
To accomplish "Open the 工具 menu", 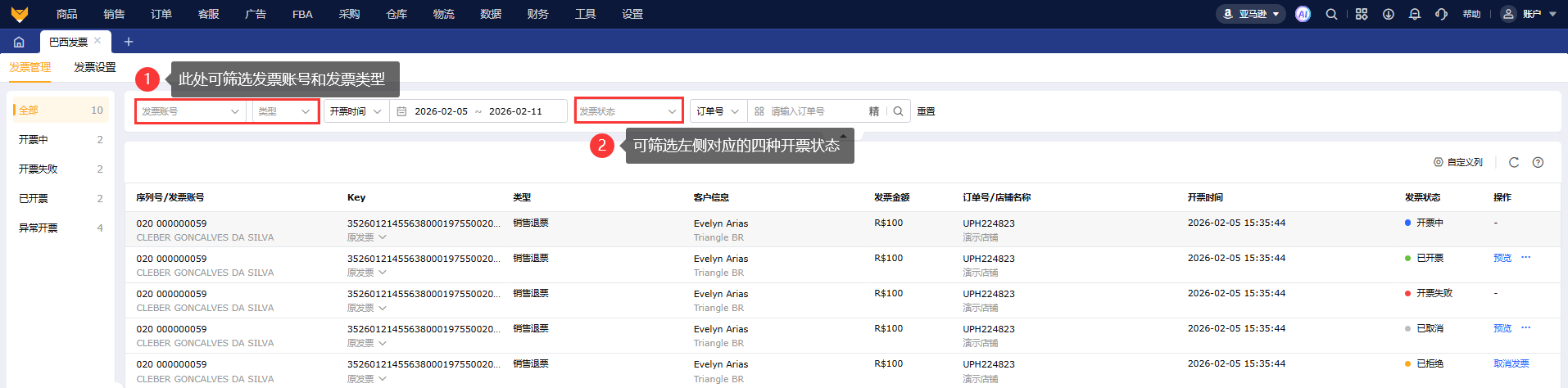I will [585, 14].
